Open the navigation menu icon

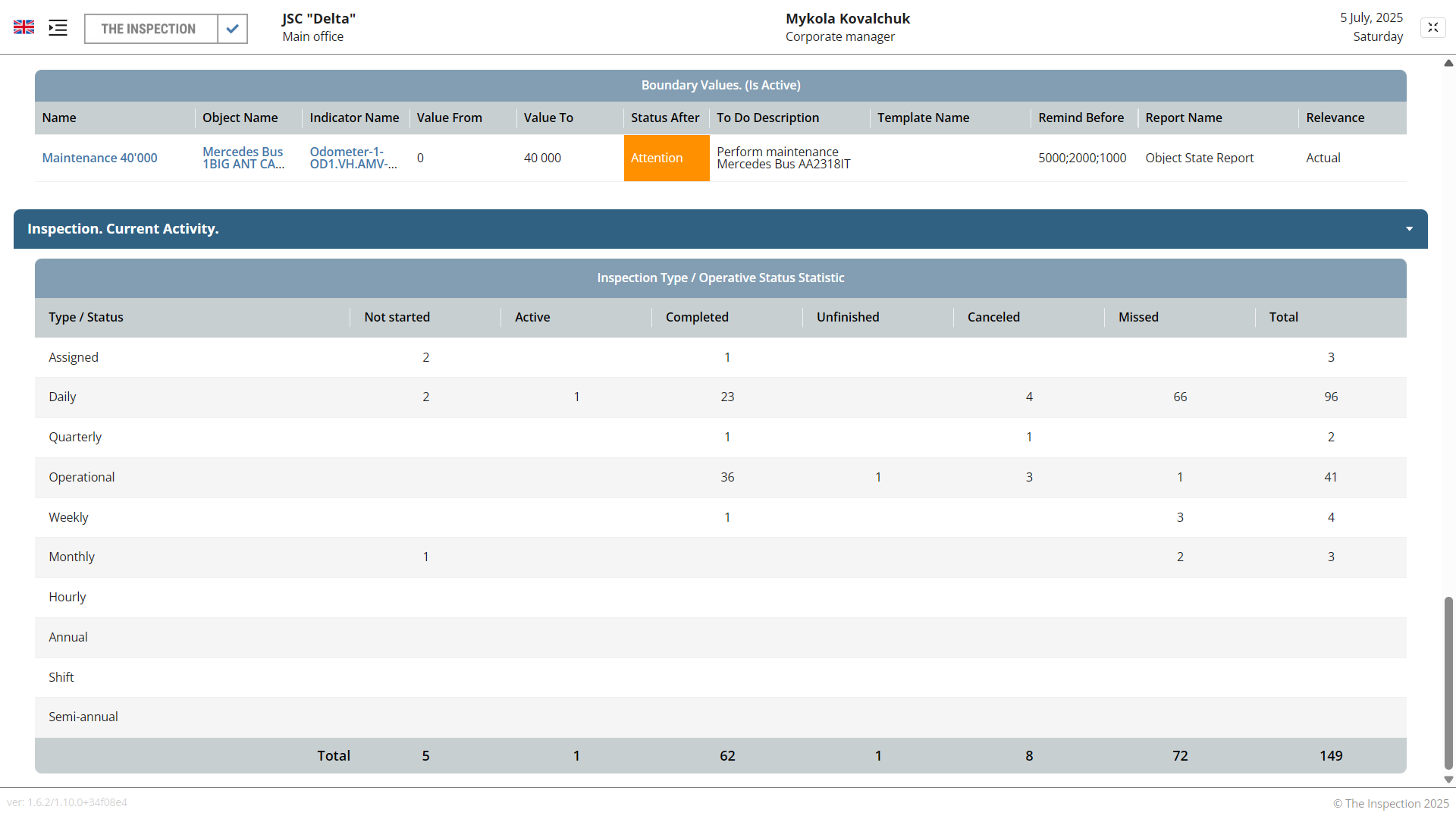(x=58, y=27)
